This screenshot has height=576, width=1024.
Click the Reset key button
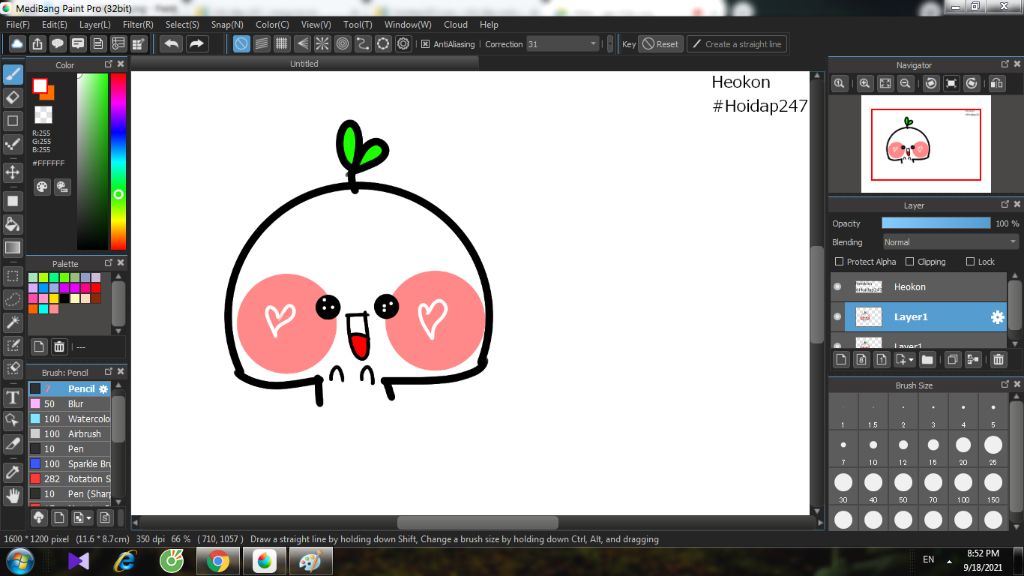click(660, 44)
